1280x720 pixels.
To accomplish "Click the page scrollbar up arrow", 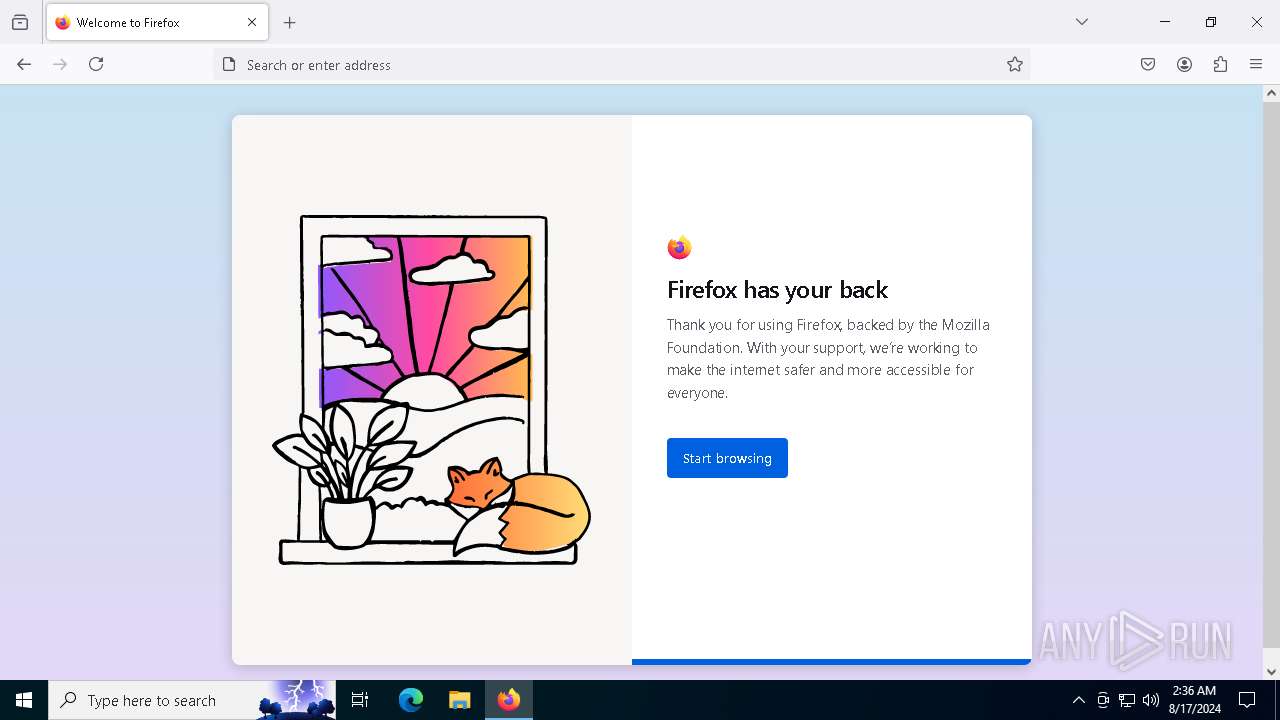I will [x=1271, y=93].
